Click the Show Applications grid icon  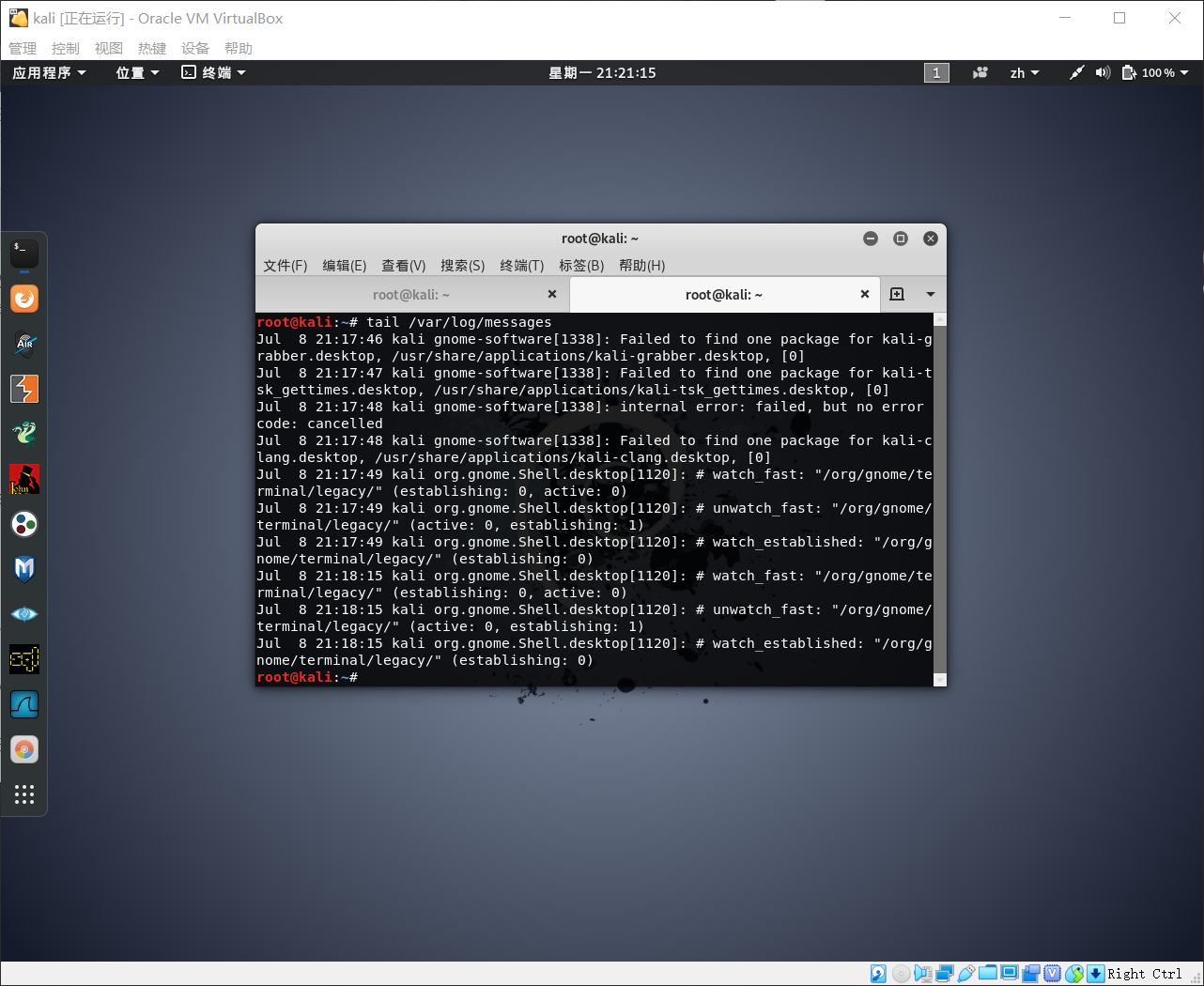23,794
